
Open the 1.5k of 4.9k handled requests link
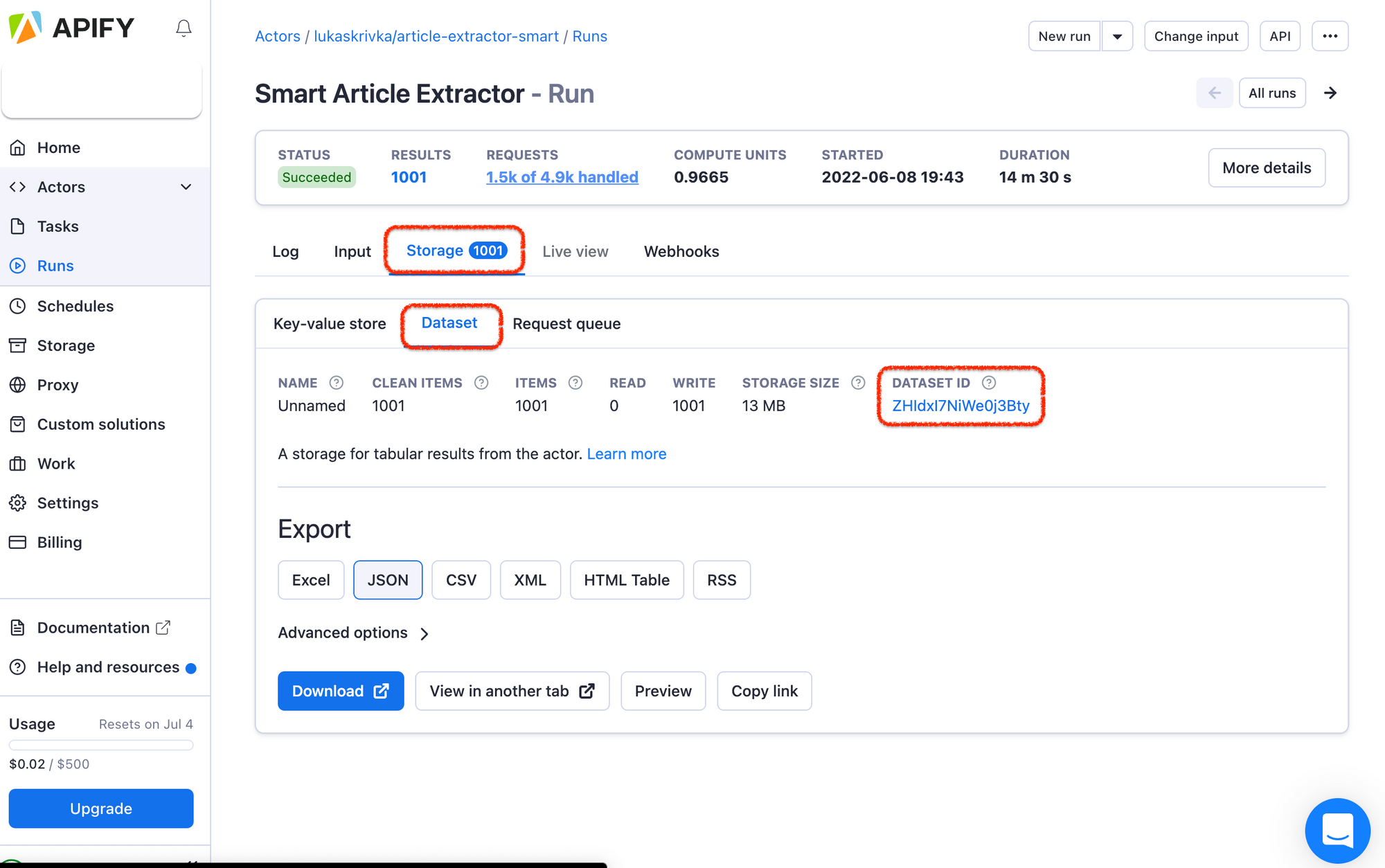point(562,177)
